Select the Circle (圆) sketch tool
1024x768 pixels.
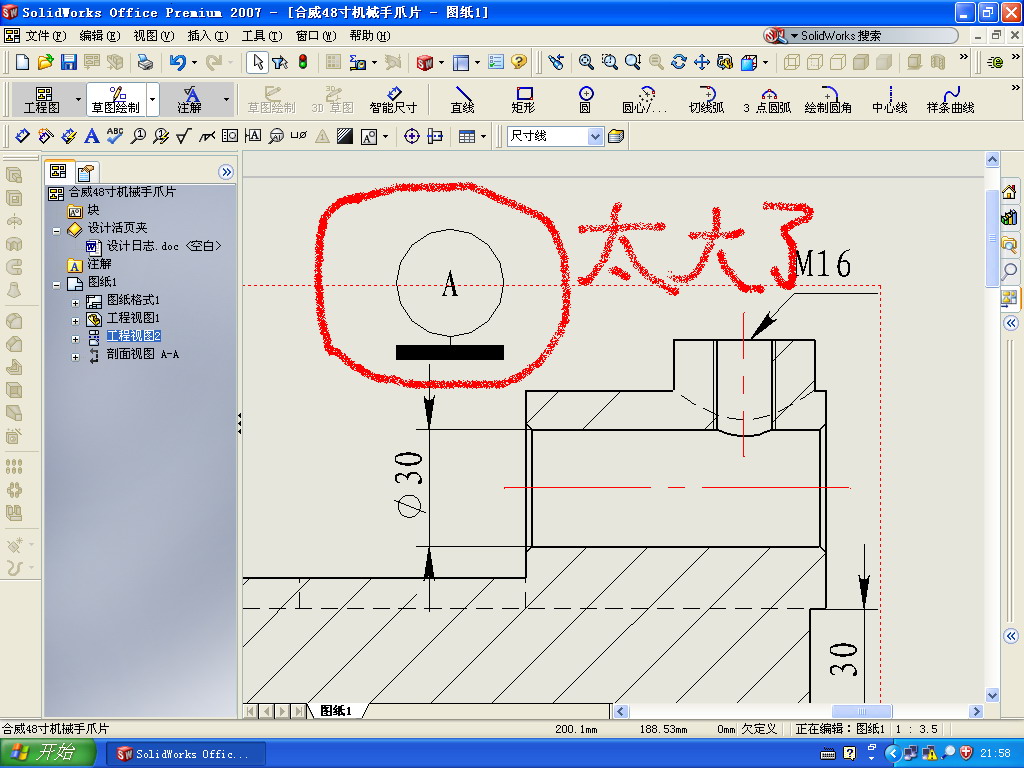(586, 99)
